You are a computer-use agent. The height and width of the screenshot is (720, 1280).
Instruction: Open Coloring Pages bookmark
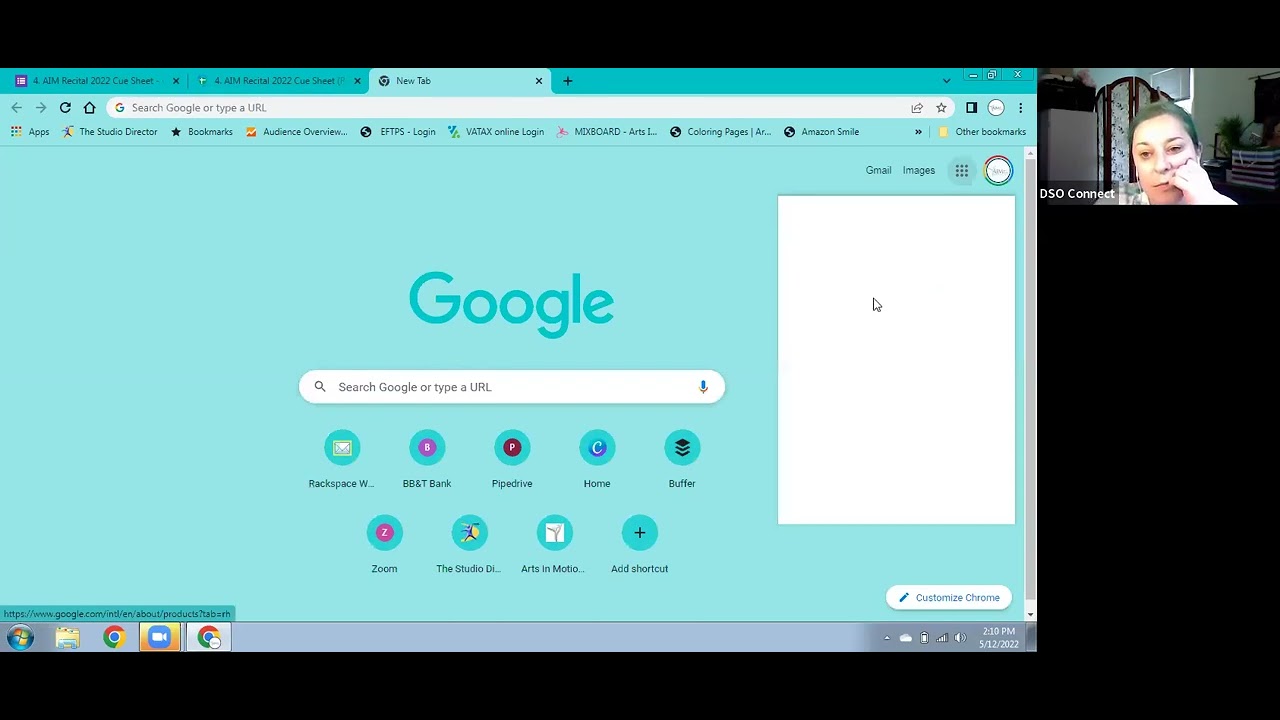coord(720,132)
